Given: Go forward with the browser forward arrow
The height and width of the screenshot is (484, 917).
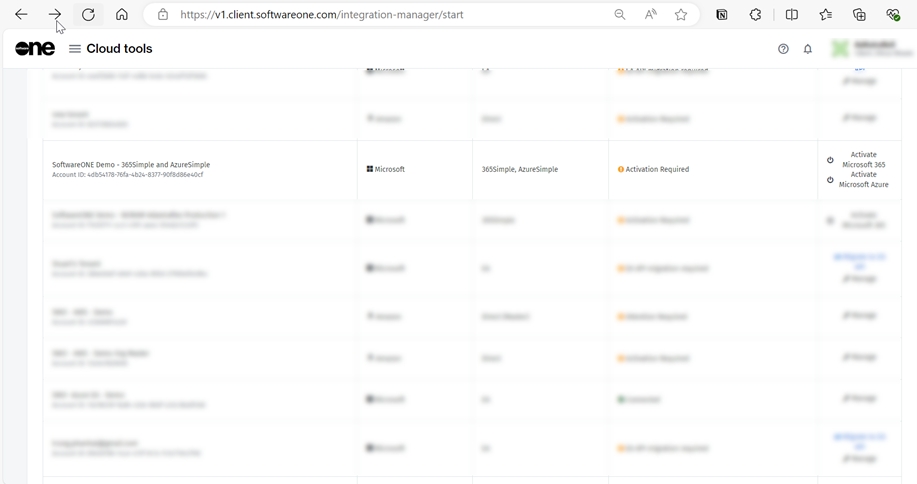Looking at the screenshot, I should point(55,15).
